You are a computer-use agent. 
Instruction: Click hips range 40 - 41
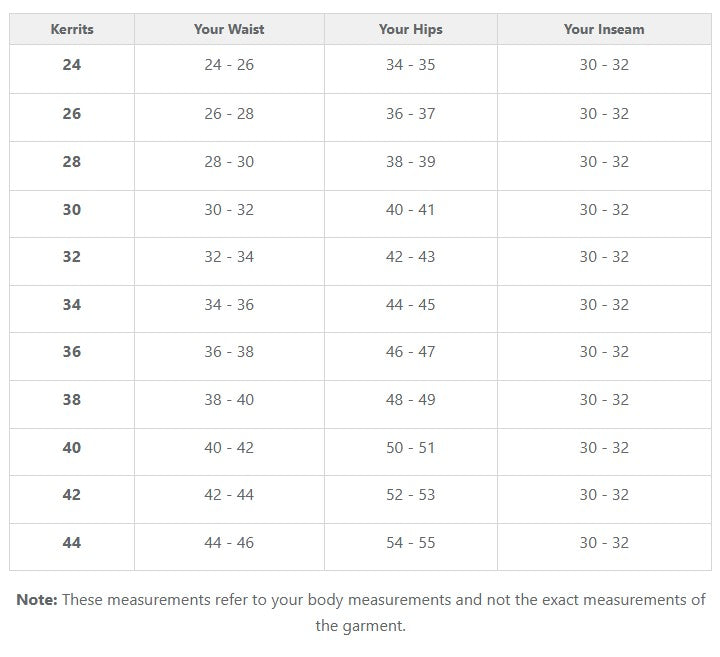pos(410,209)
